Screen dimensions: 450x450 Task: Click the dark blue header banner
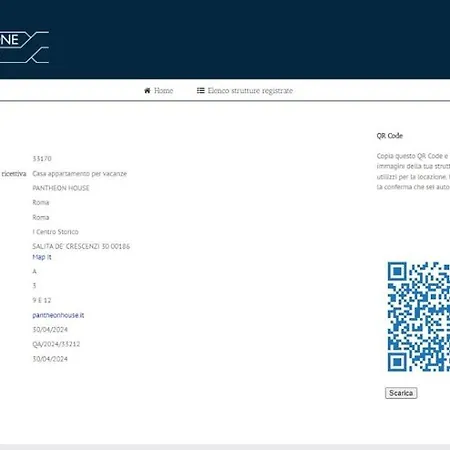click(225, 39)
